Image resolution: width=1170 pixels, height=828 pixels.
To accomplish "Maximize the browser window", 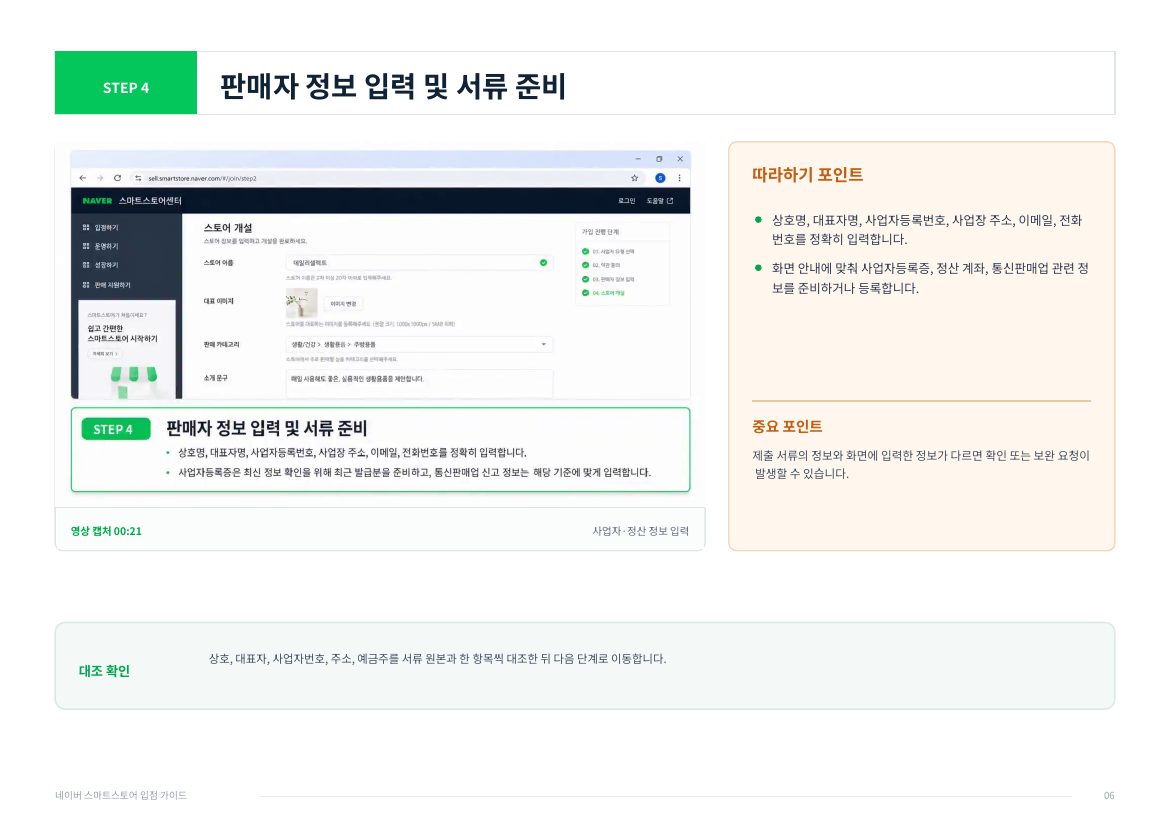I will click(659, 159).
